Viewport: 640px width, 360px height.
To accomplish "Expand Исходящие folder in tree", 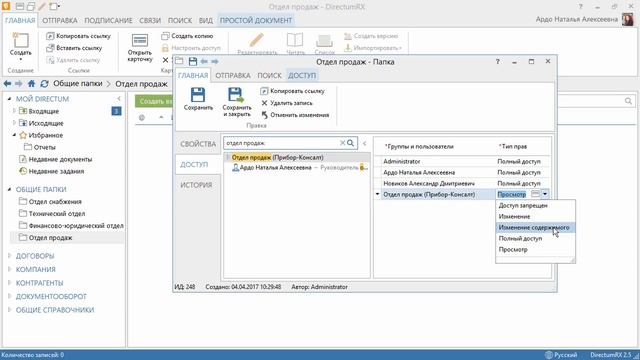I will tap(14, 123).
